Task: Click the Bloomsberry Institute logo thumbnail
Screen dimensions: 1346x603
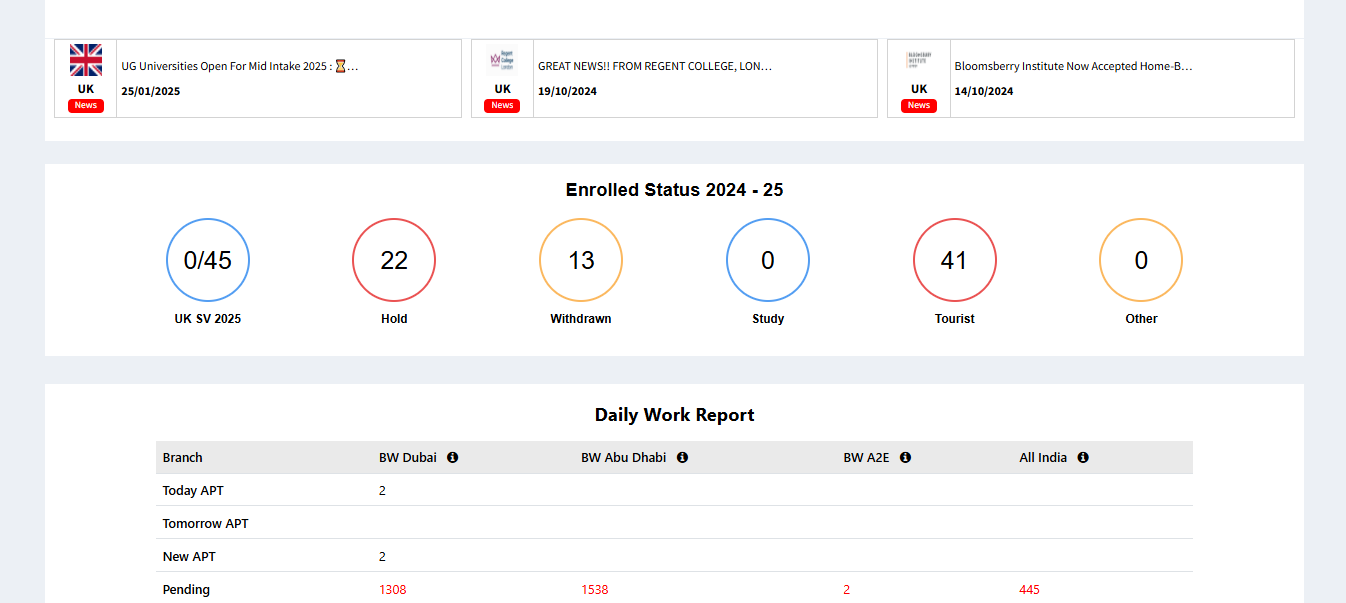Action: (x=918, y=60)
